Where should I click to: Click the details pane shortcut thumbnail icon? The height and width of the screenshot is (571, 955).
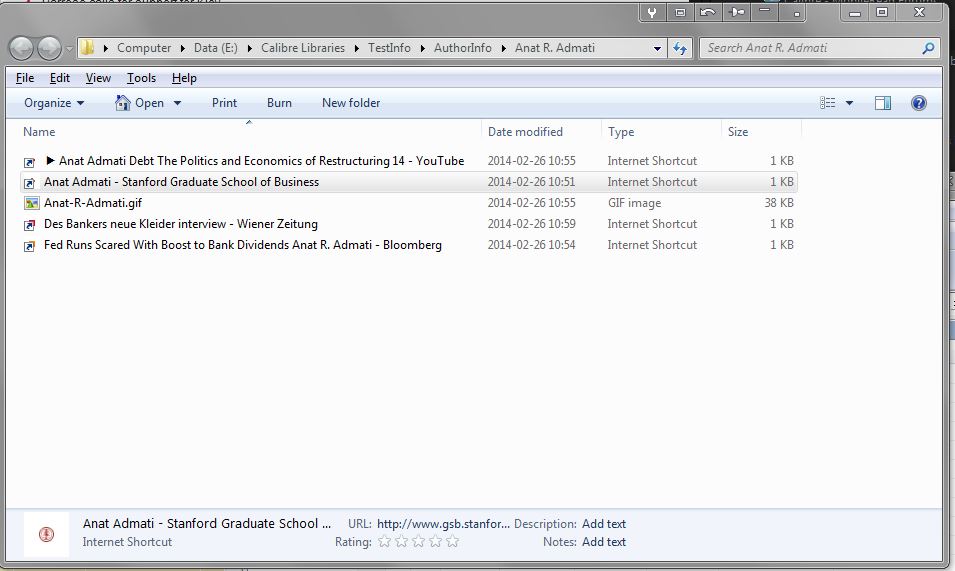[x=46, y=534]
